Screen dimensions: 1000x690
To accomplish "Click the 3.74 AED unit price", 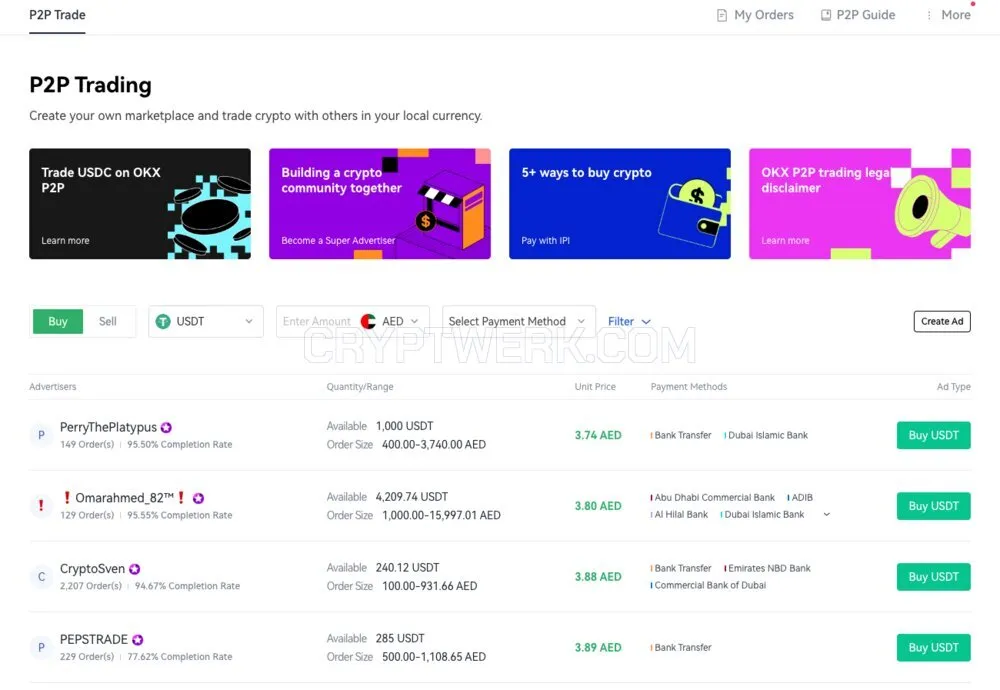I will 598,436.
